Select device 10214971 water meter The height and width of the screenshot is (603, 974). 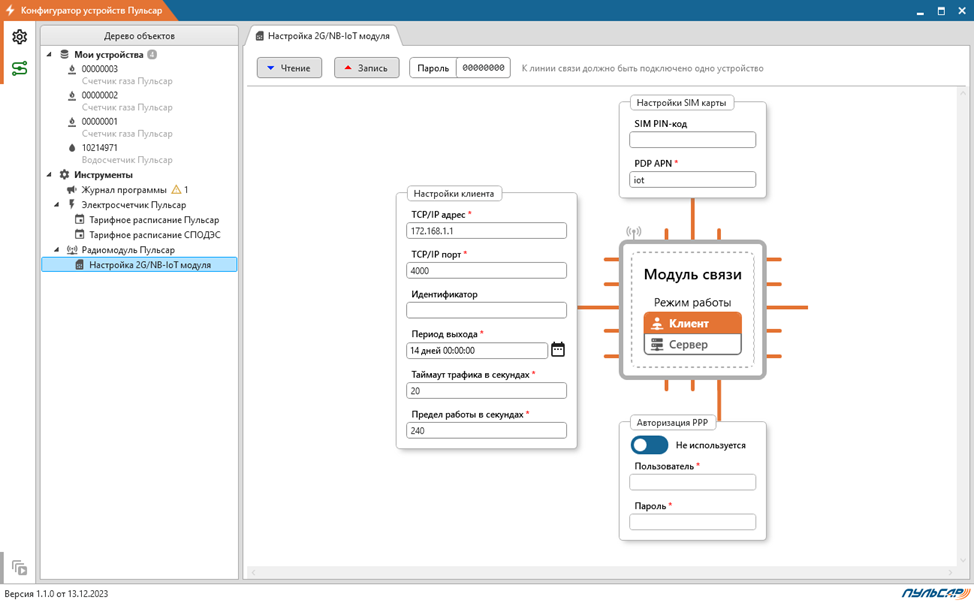click(99, 148)
